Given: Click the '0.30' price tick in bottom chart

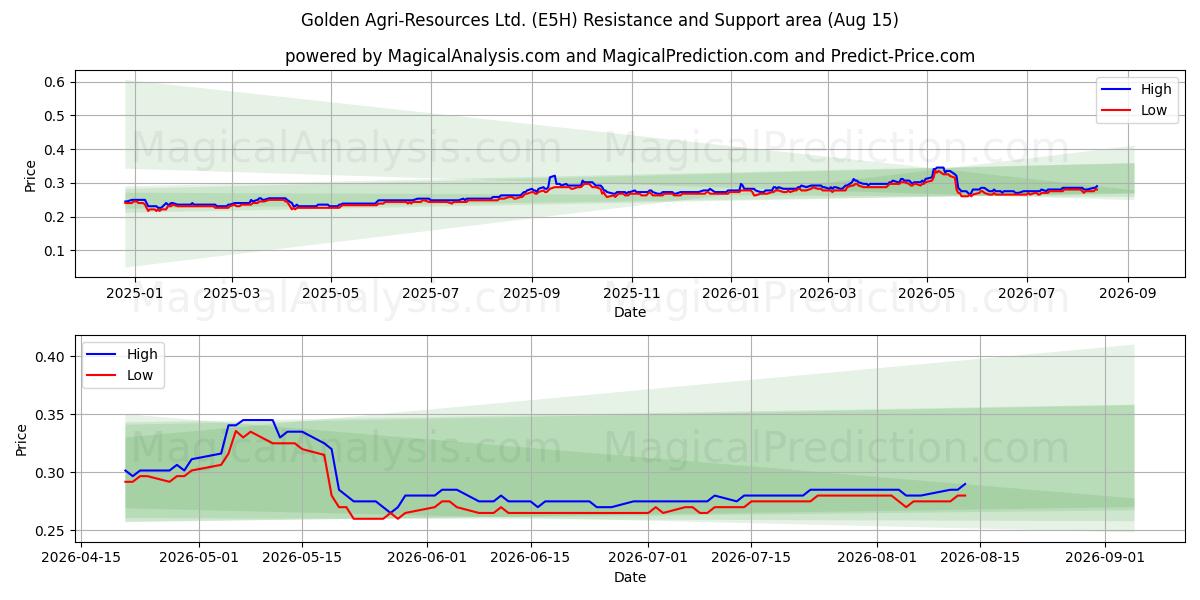Looking at the screenshot, I should [51, 473].
